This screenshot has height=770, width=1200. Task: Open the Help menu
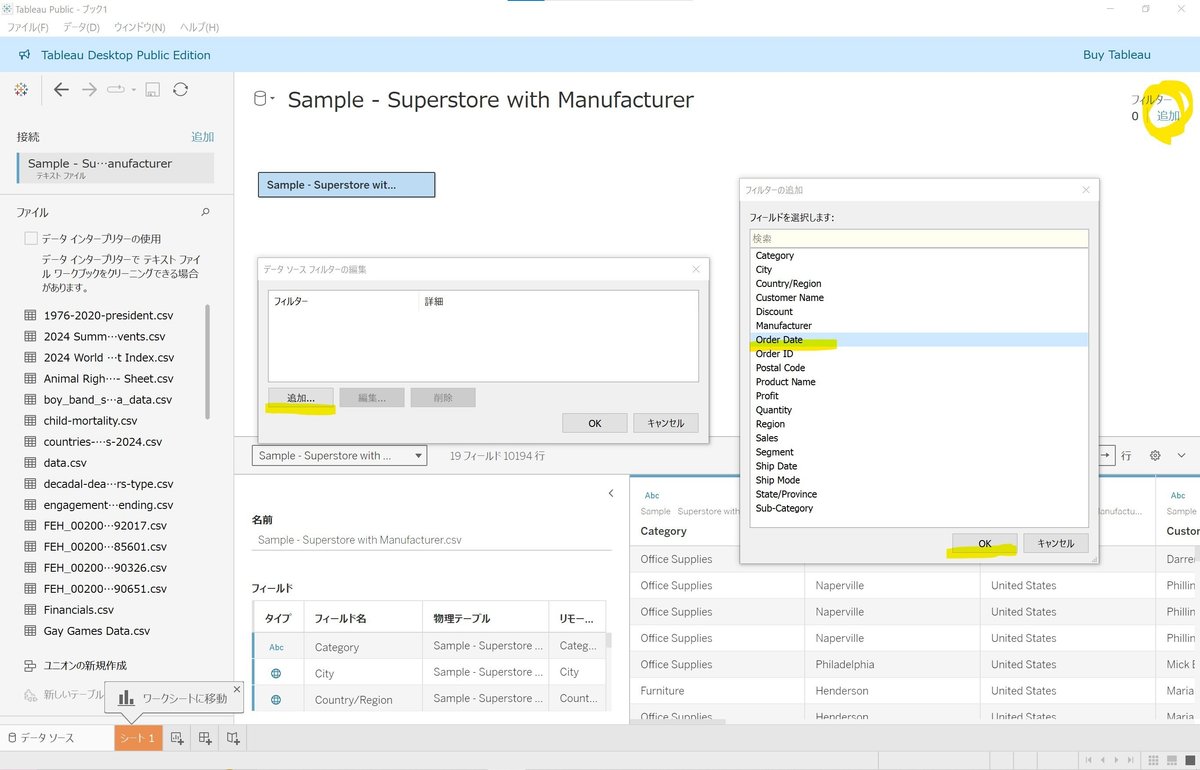199,27
